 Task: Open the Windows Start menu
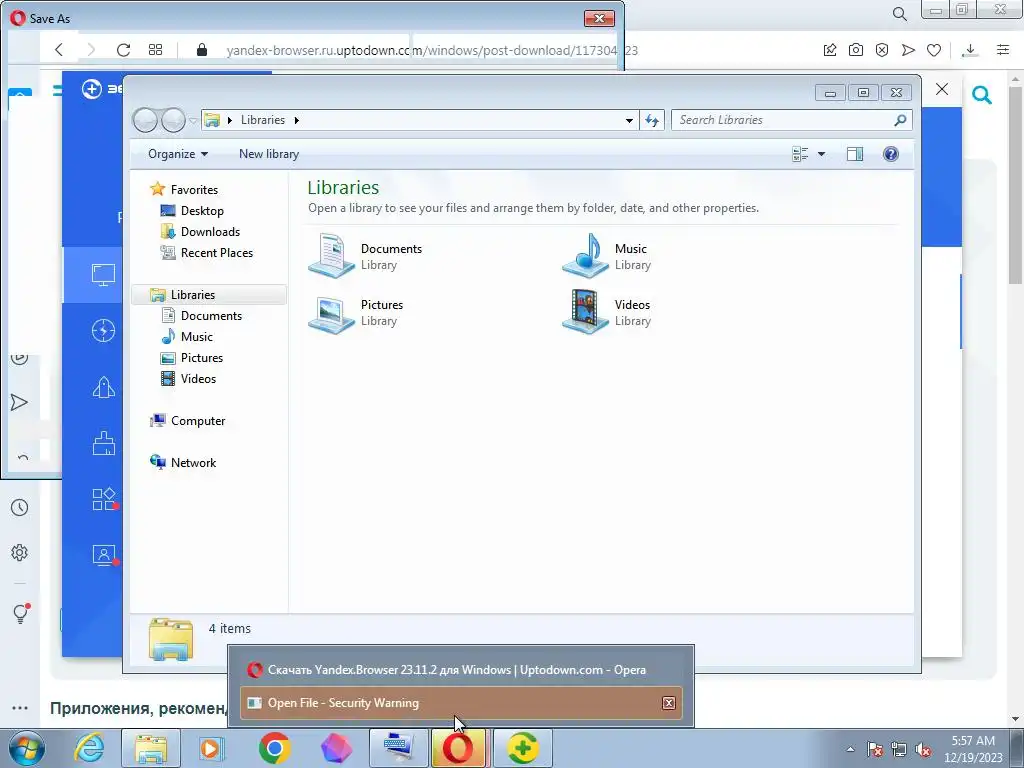(x=26, y=748)
